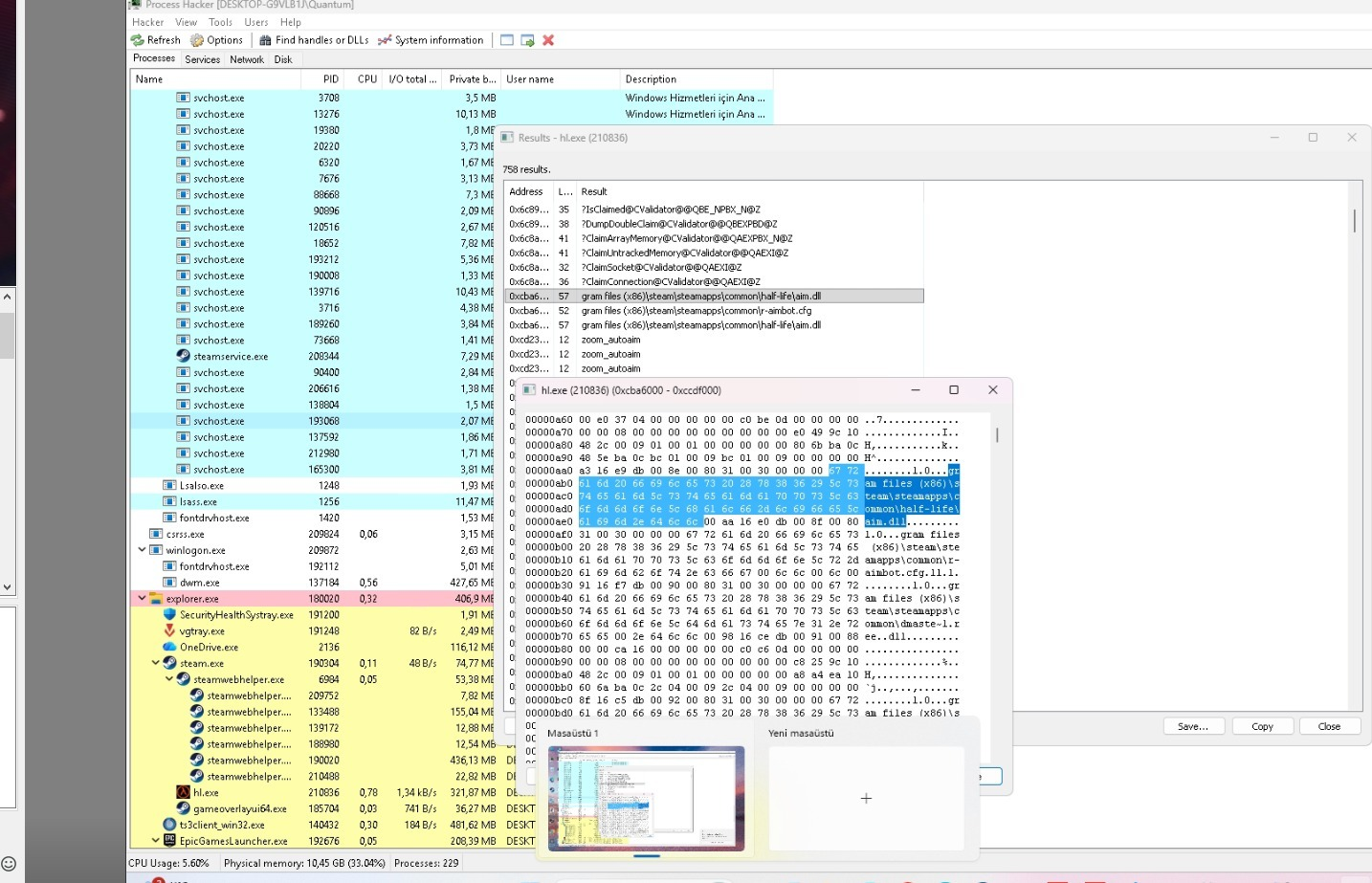This screenshot has width=1372, height=883.
Task: Click the hl.exe process icon
Action: coord(184,792)
